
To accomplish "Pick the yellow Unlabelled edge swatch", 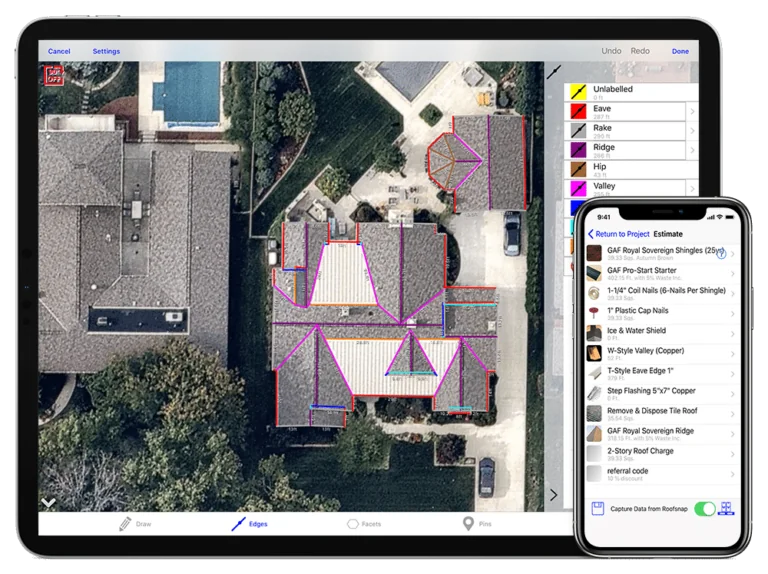I will pyautogui.click(x=578, y=92).
